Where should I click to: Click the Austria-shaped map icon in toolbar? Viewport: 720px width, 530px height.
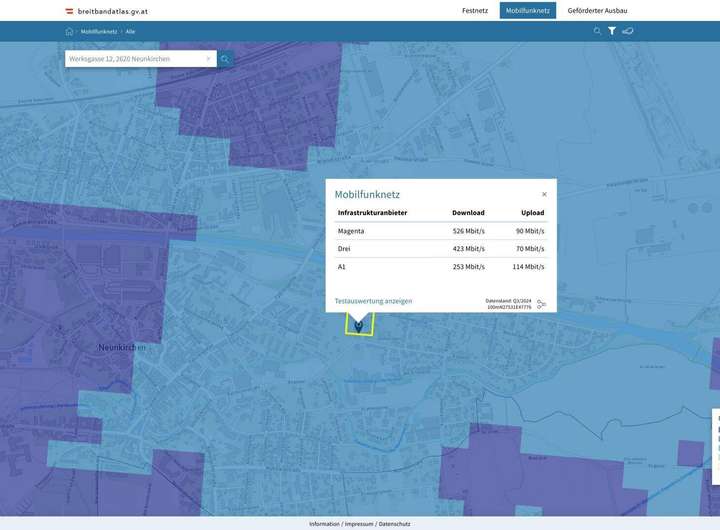point(628,31)
